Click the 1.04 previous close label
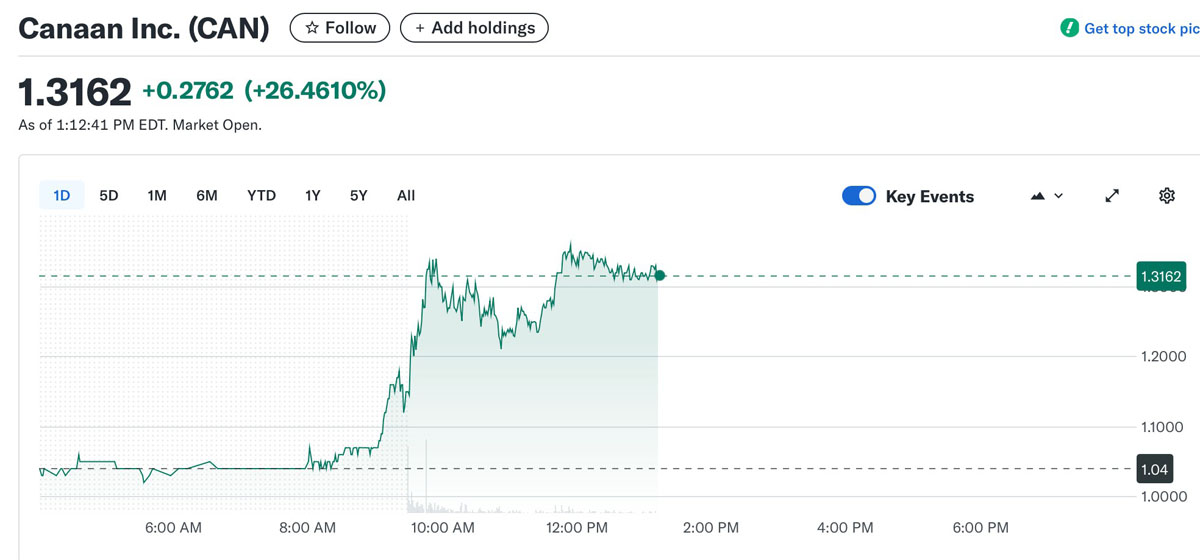The width and height of the screenshot is (1200, 560). 1154,468
